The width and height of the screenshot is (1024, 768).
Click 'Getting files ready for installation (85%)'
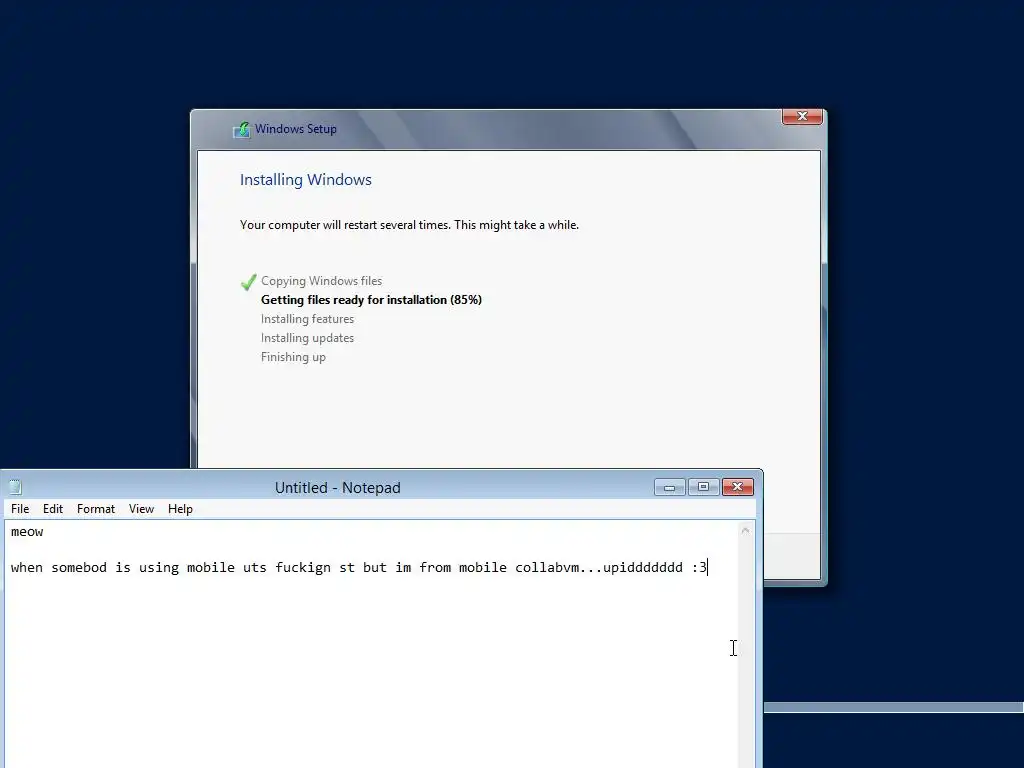pos(371,300)
